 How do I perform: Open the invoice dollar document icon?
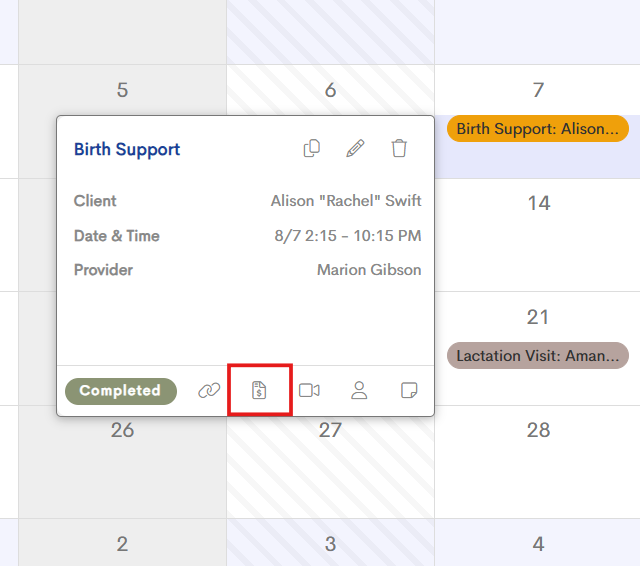(259, 391)
